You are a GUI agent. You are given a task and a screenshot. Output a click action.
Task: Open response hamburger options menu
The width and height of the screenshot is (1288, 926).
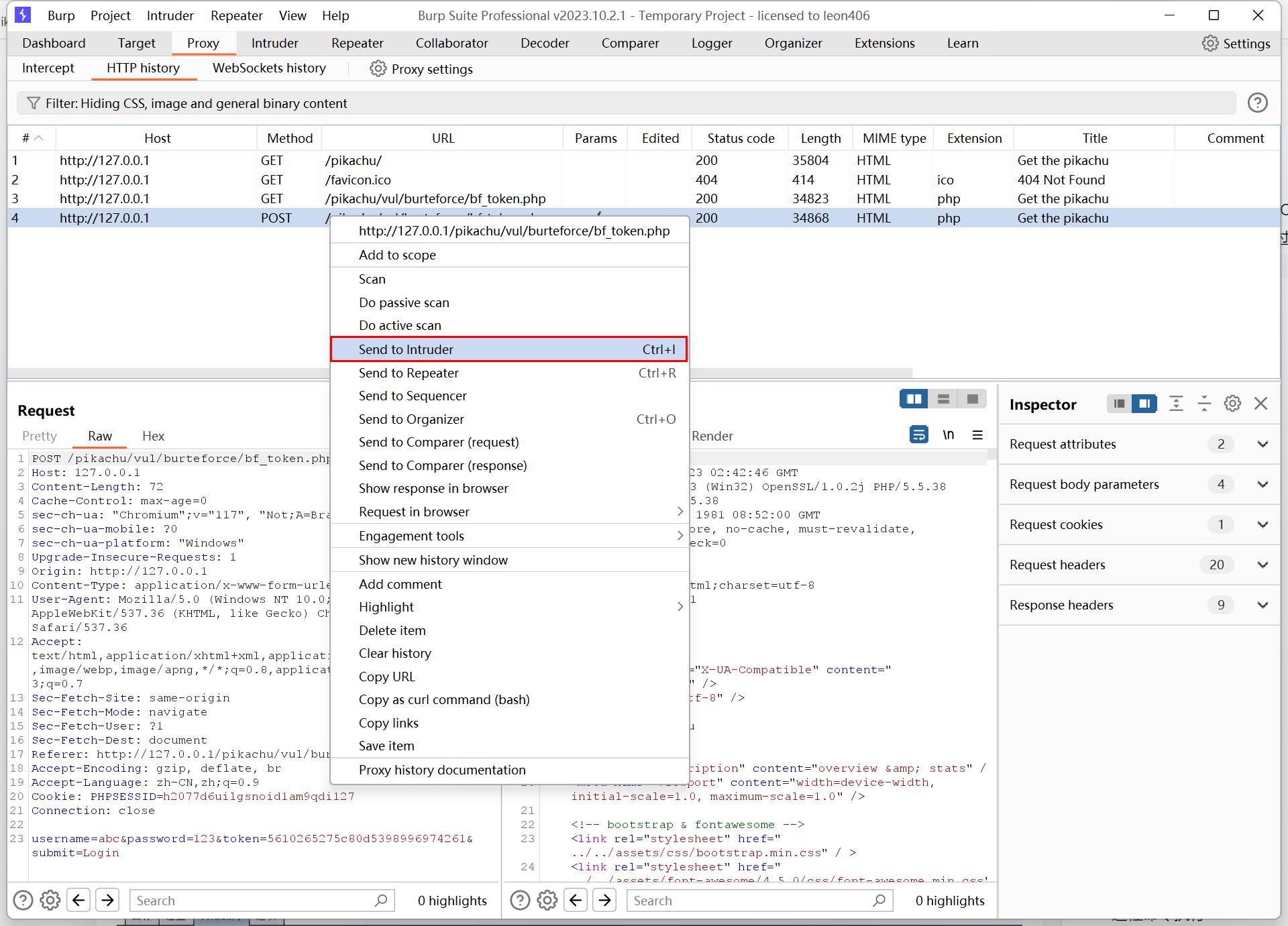coord(977,435)
